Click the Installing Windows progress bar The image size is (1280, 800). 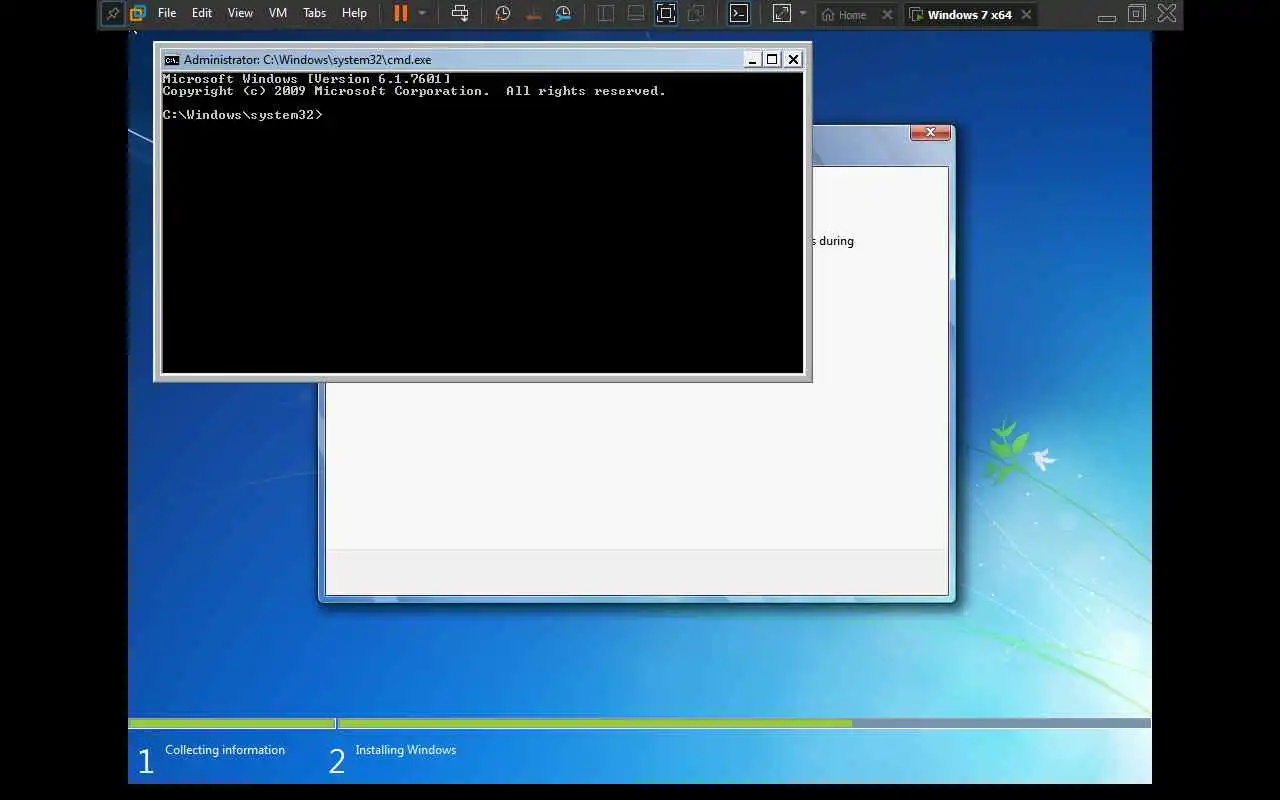pyautogui.click(x=744, y=723)
